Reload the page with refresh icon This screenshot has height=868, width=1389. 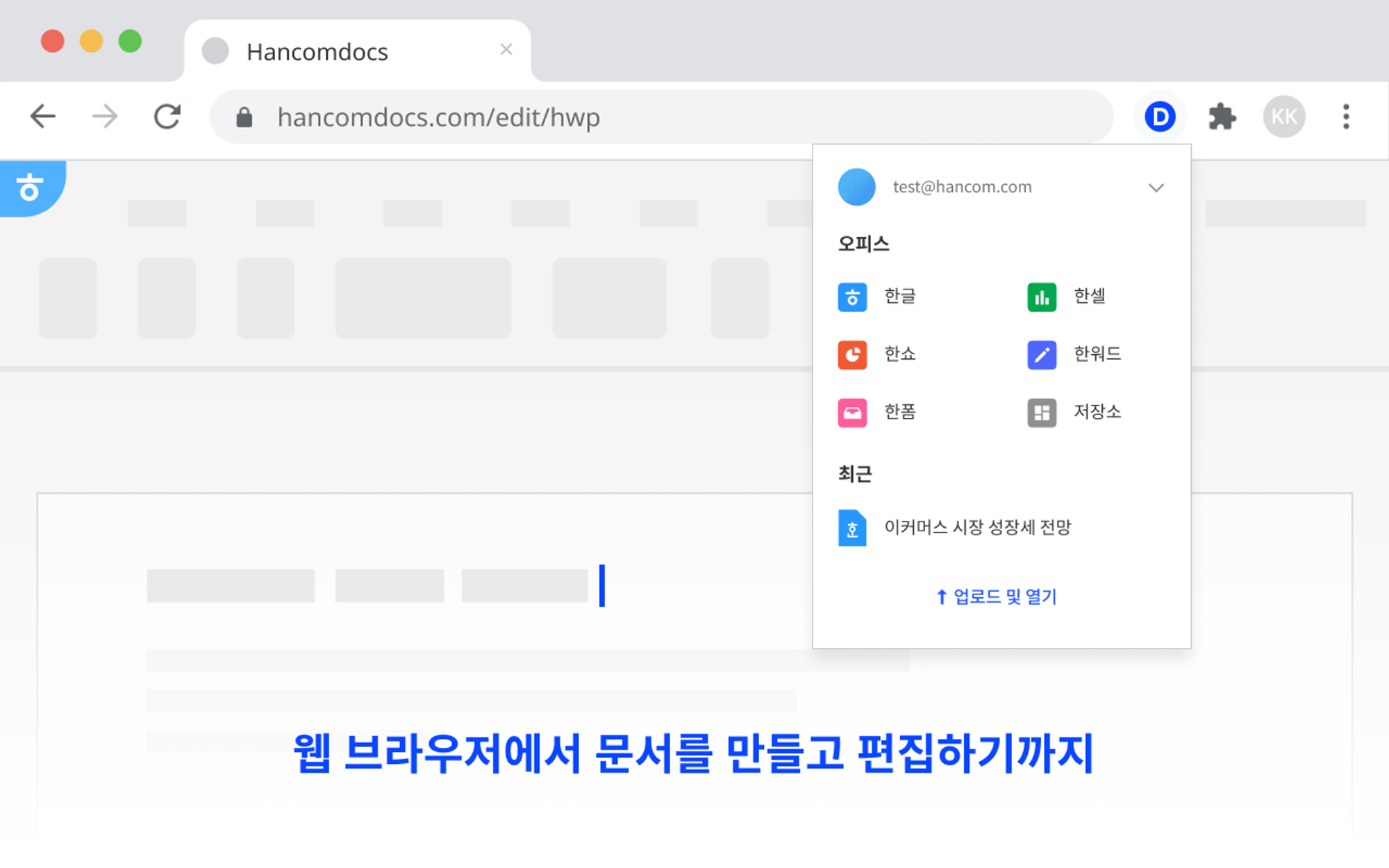[x=167, y=116]
